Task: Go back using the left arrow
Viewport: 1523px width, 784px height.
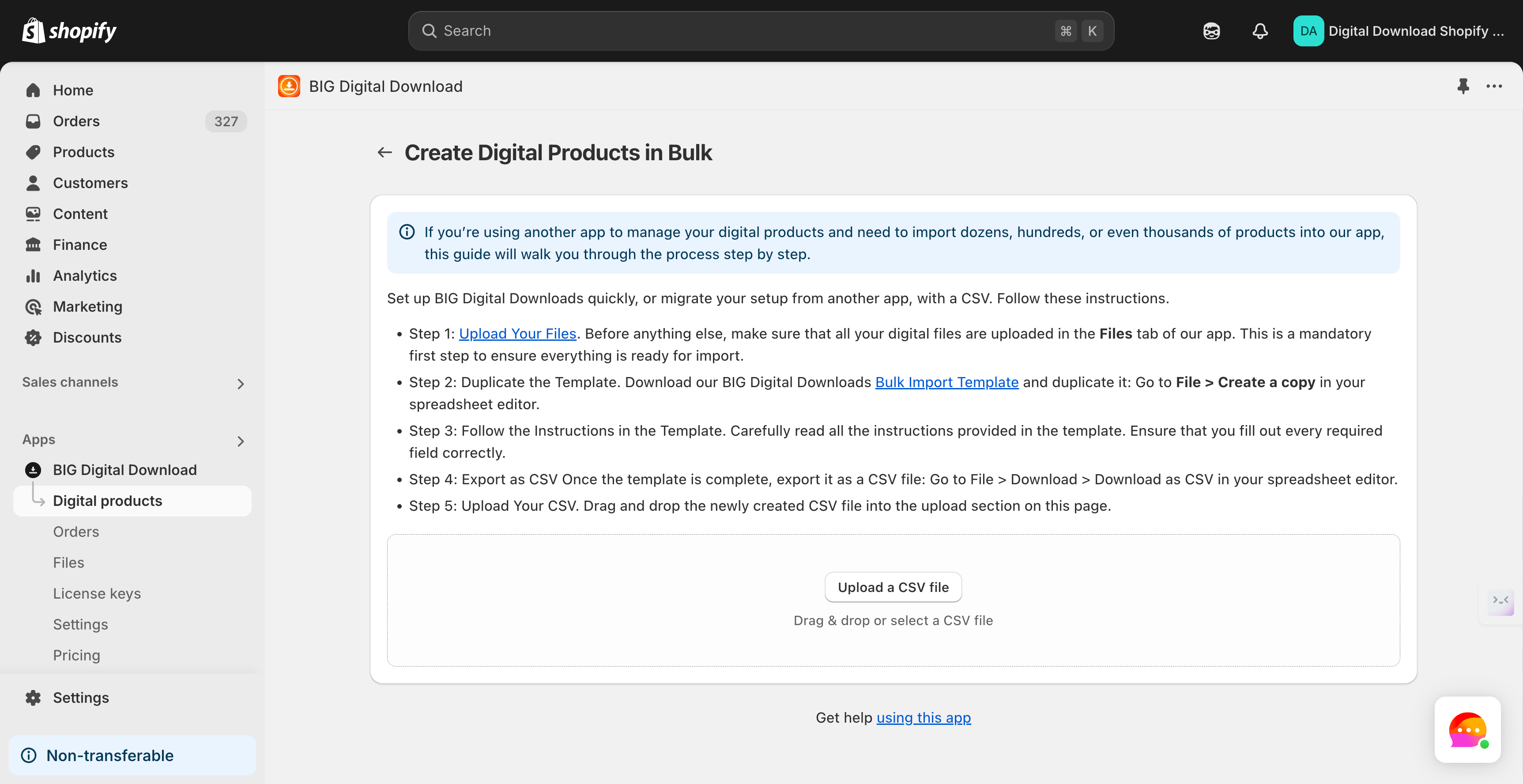Action: point(385,153)
